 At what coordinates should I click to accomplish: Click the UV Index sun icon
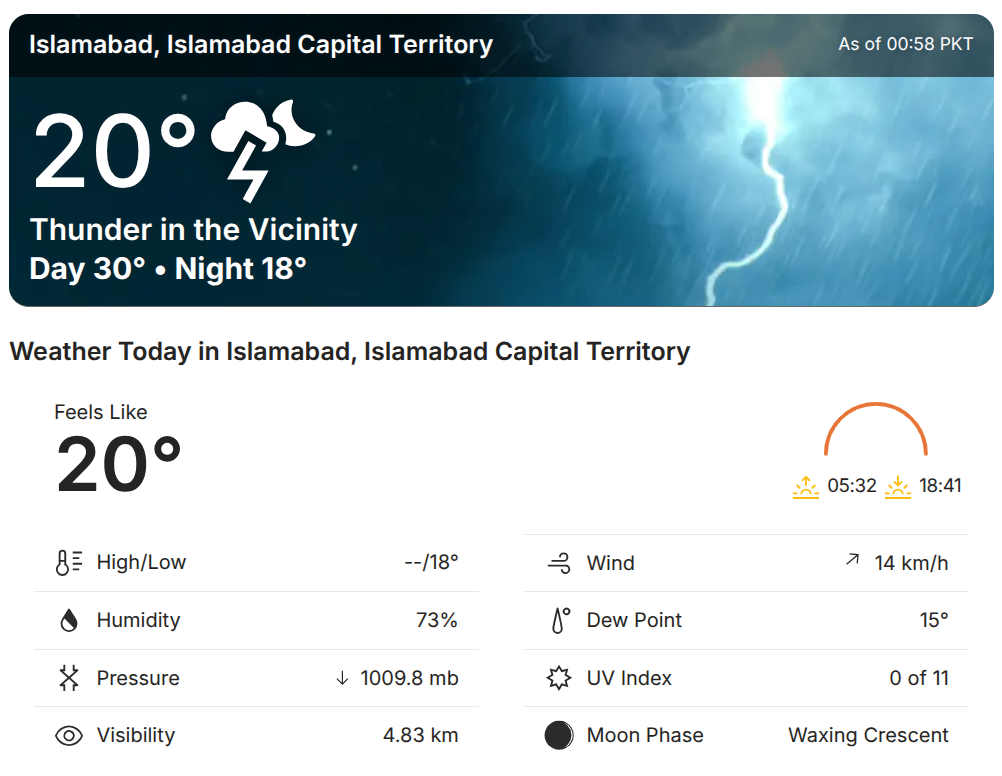click(x=559, y=679)
